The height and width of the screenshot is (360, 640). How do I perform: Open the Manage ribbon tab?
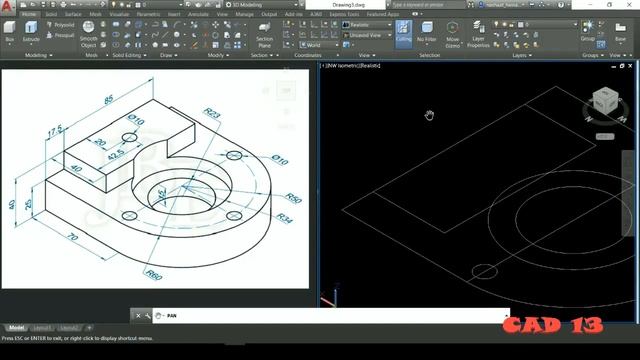pos(244,14)
